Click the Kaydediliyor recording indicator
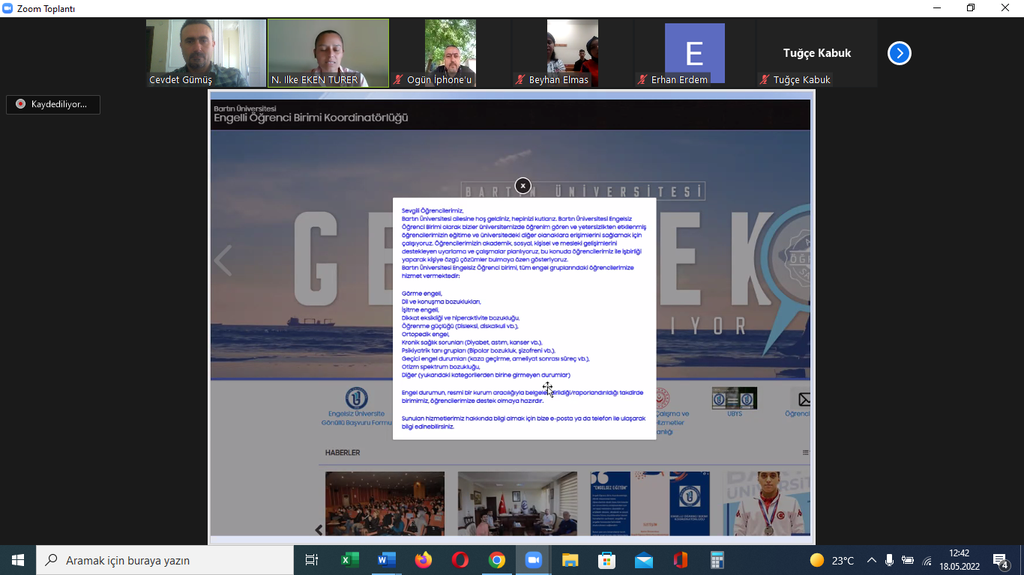The image size is (1024, 575). point(53,104)
